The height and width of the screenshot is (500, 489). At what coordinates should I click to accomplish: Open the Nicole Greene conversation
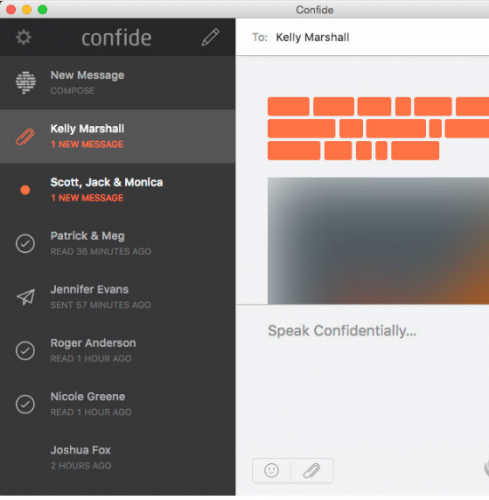pos(118,405)
